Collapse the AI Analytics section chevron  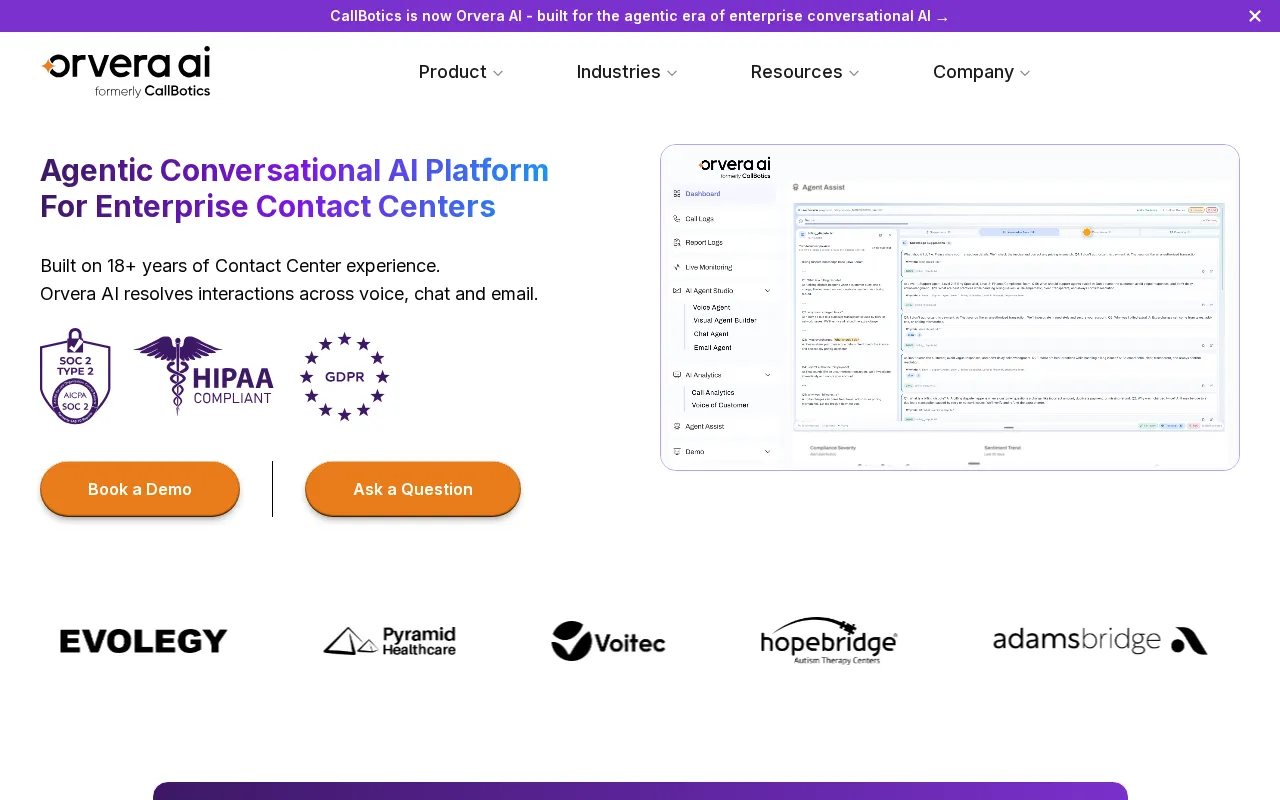coord(768,375)
